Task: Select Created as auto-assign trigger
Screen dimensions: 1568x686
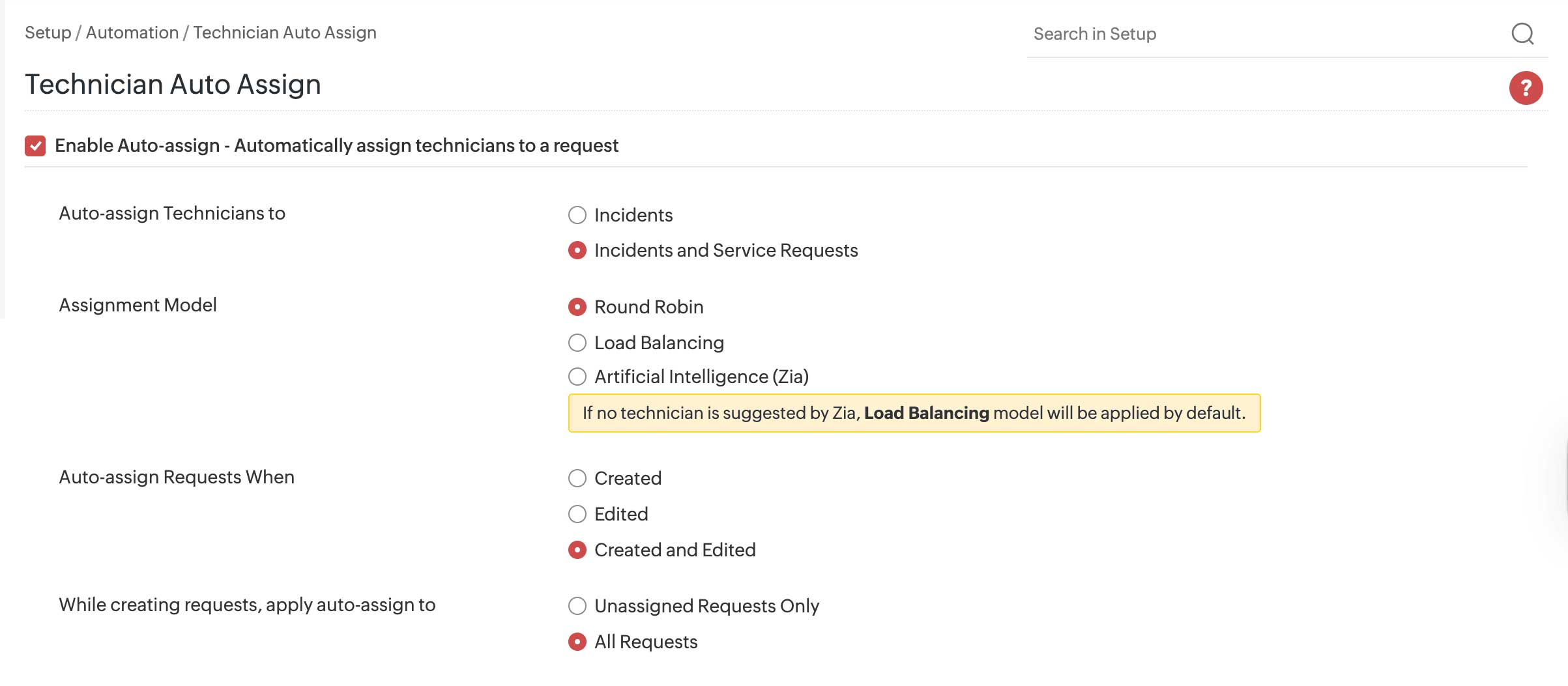Action: tap(577, 478)
